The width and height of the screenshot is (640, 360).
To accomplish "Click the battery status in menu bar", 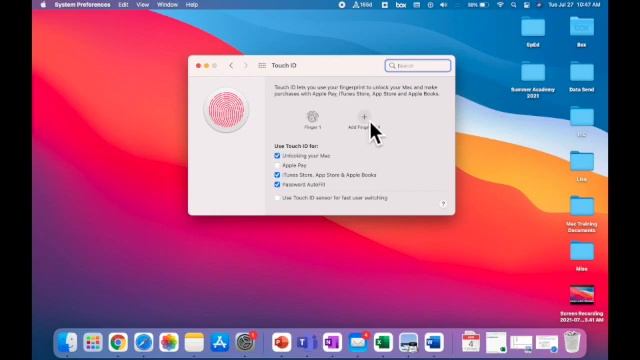I will [x=478, y=5].
